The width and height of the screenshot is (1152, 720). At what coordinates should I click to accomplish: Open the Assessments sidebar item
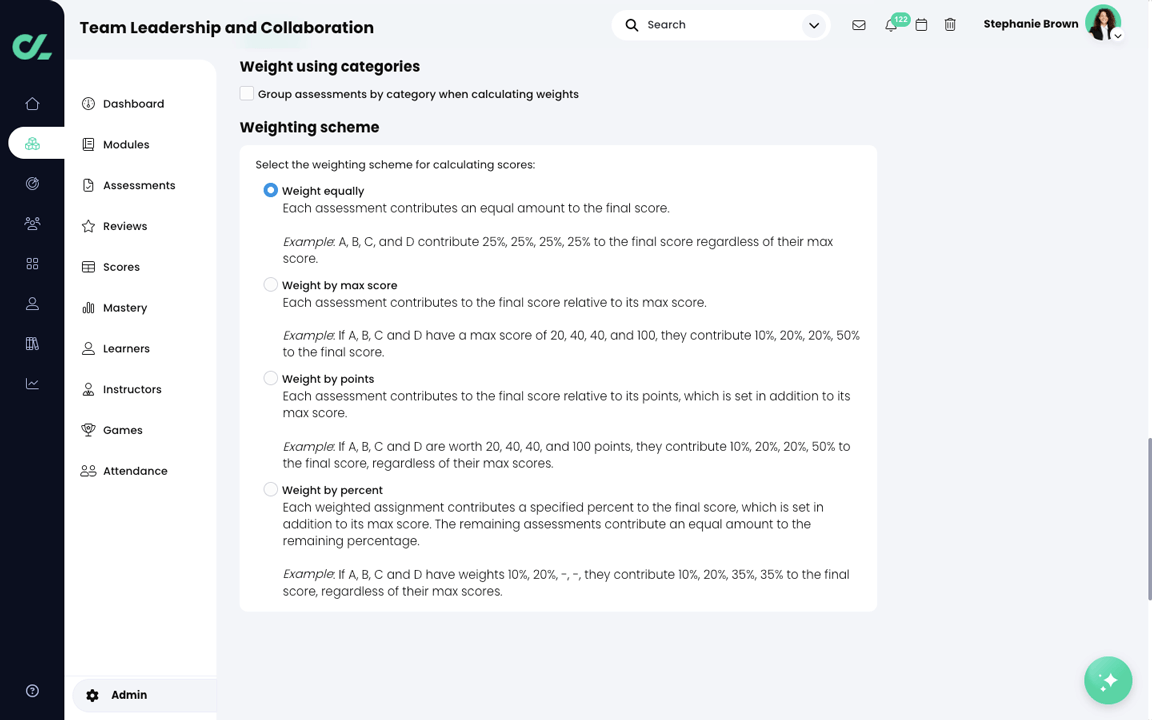[x=138, y=185]
